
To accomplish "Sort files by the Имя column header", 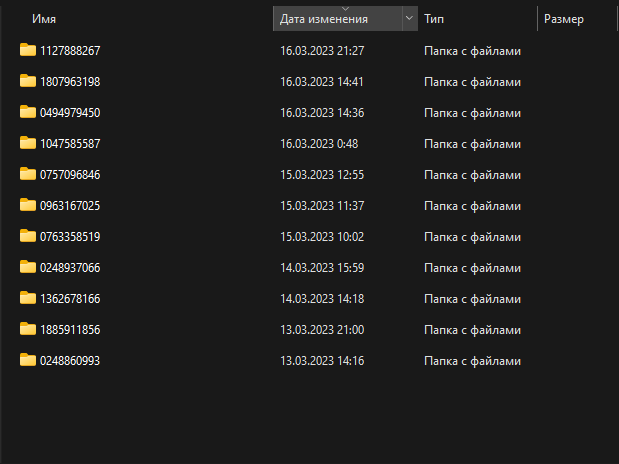I will coord(43,19).
